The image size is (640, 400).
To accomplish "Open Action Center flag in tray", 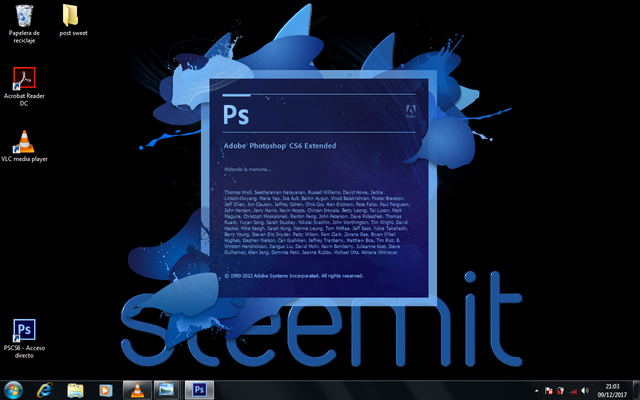I will (549, 391).
